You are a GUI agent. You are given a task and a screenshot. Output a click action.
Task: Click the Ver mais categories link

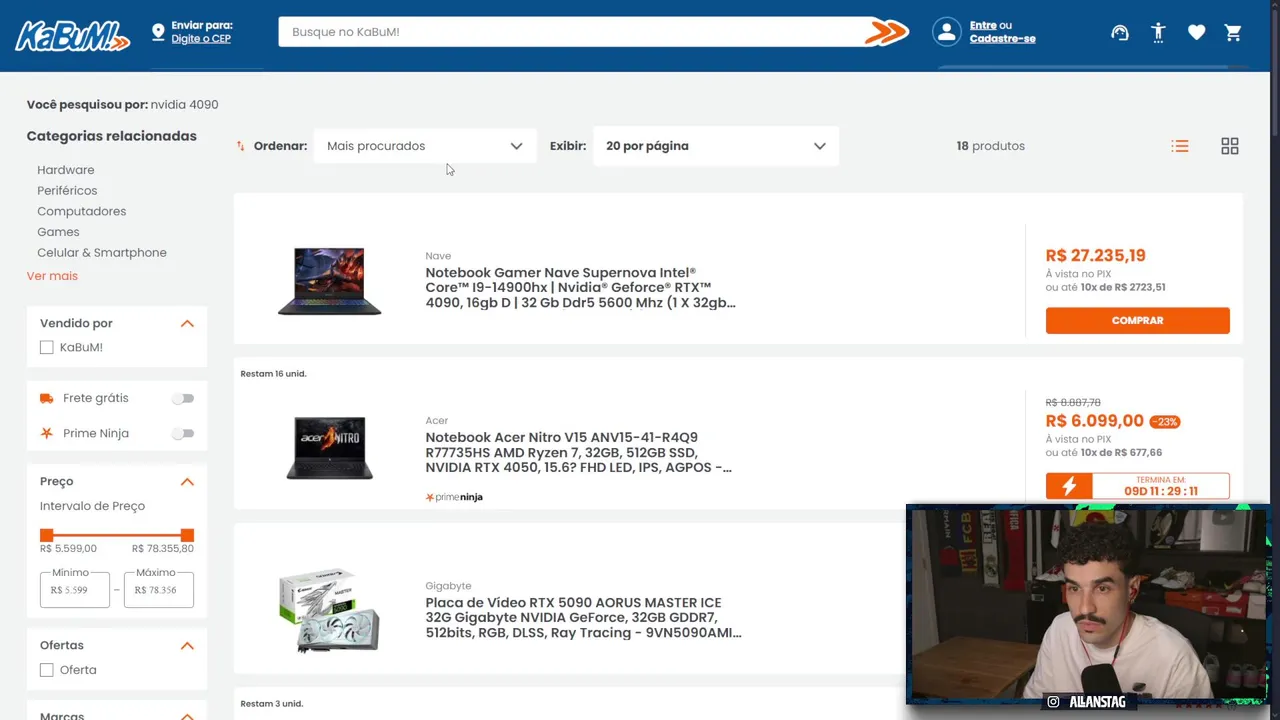[x=52, y=276]
